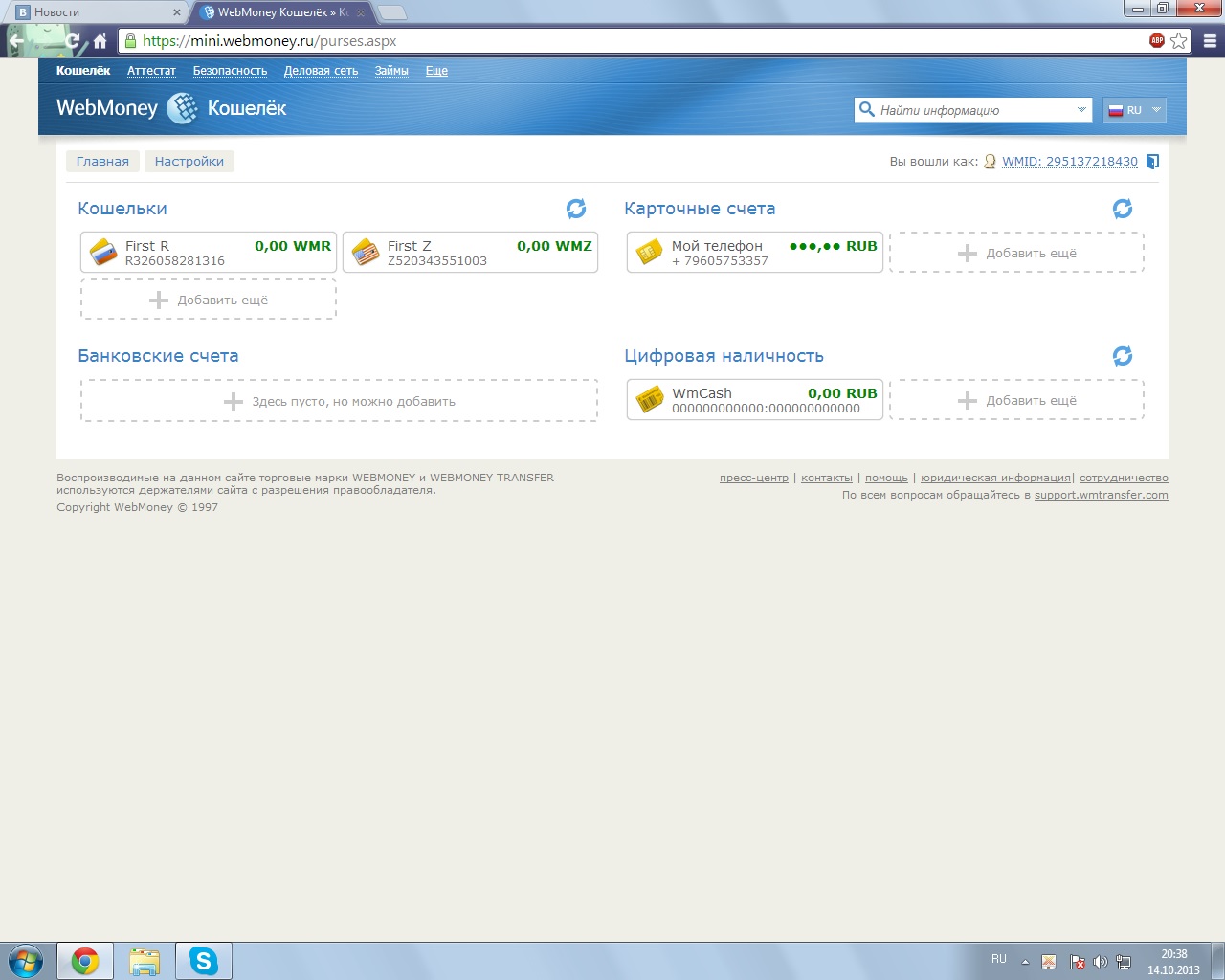1225x980 pixels.
Task: Click the green SSL padlock icon
Action: (130, 41)
